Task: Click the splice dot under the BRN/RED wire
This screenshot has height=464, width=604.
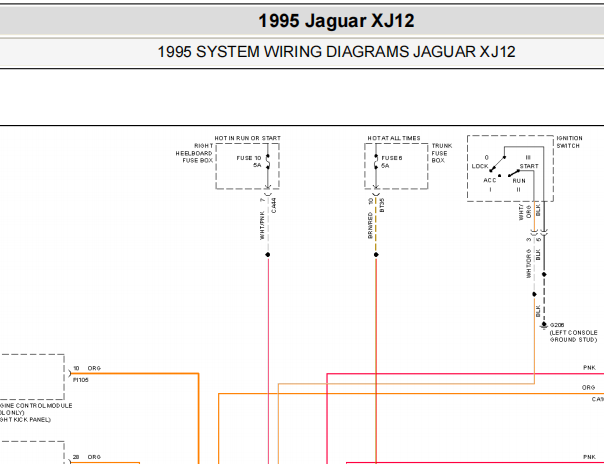Action: [x=376, y=255]
